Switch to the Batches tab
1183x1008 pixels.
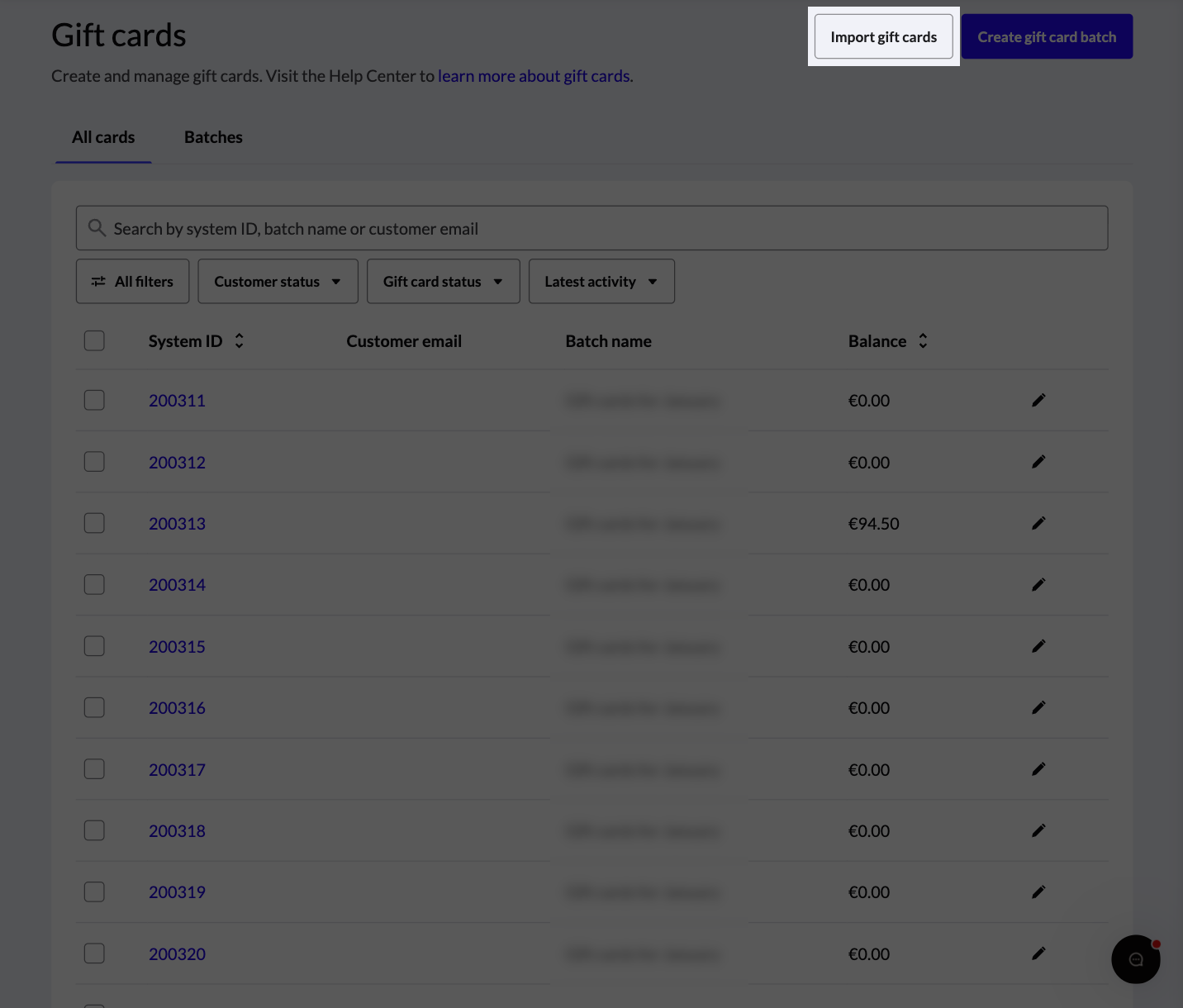[x=213, y=137]
